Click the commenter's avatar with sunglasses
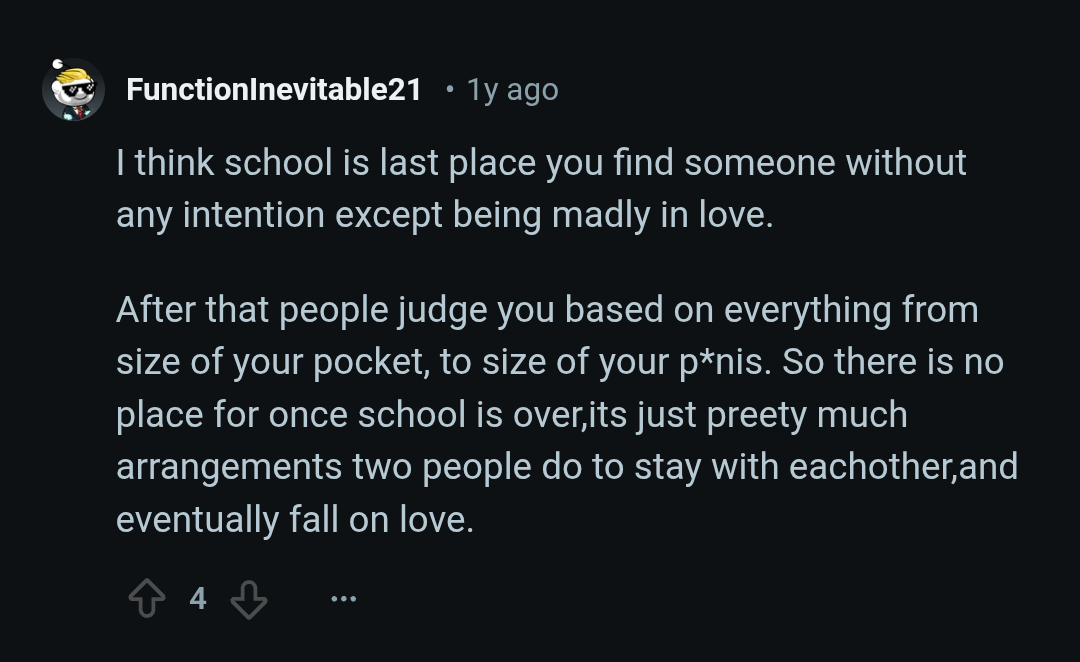1080x662 pixels. [74, 90]
